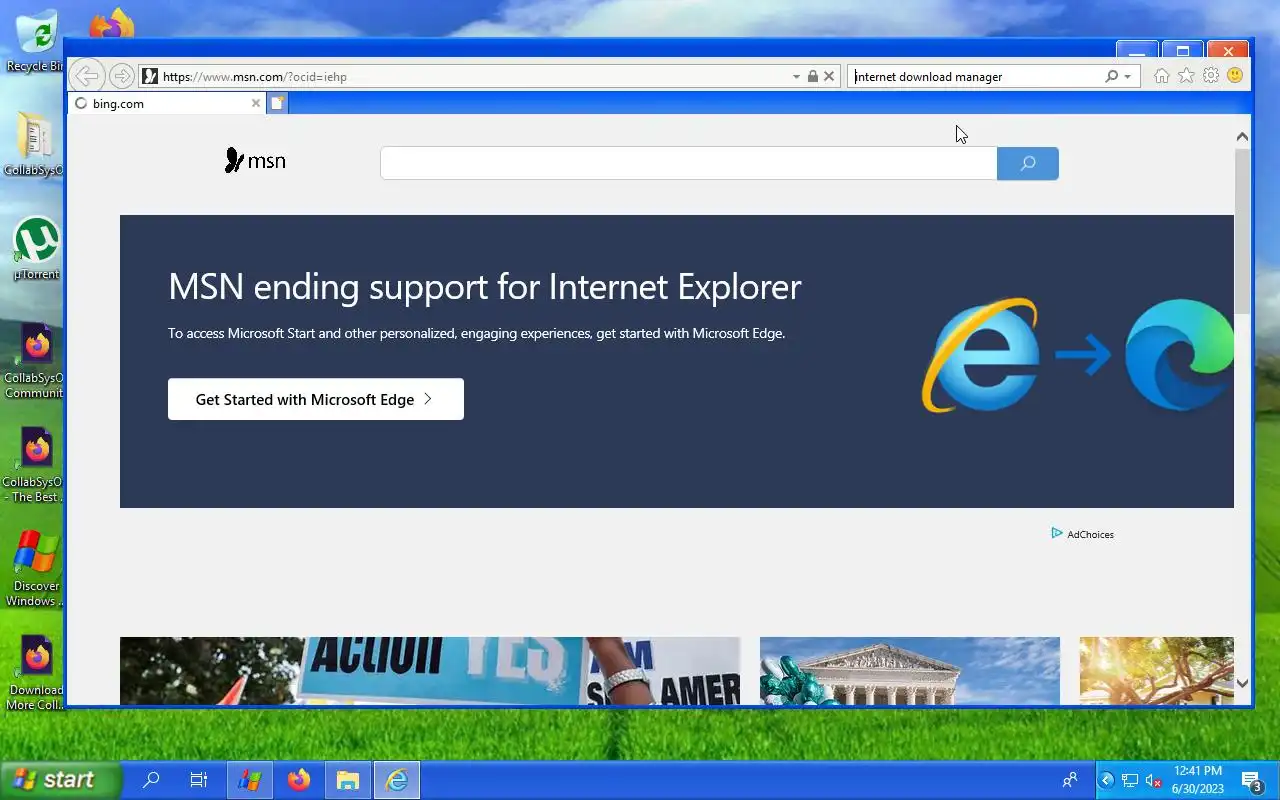The width and height of the screenshot is (1280, 800).
Task: Click the site favicon in the address bar
Action: pos(150,76)
